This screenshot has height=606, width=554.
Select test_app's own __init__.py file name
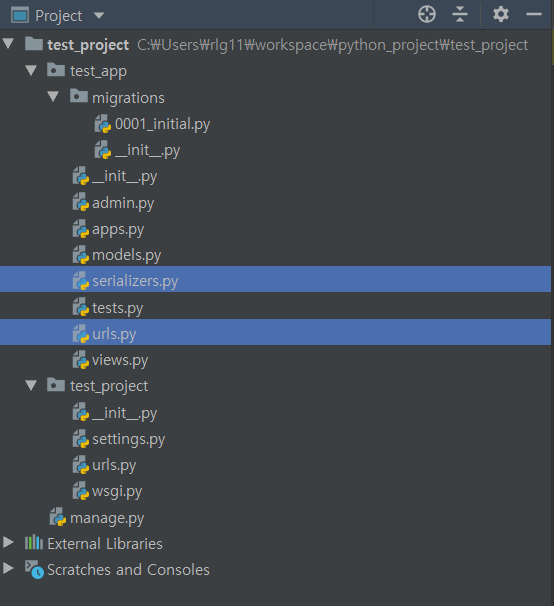[124, 177]
